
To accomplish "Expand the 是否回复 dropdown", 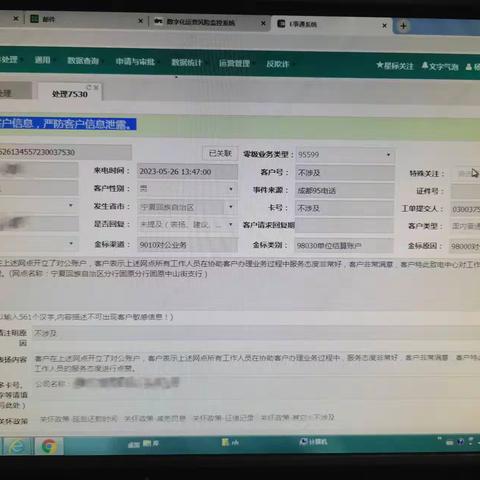I will 231,224.
